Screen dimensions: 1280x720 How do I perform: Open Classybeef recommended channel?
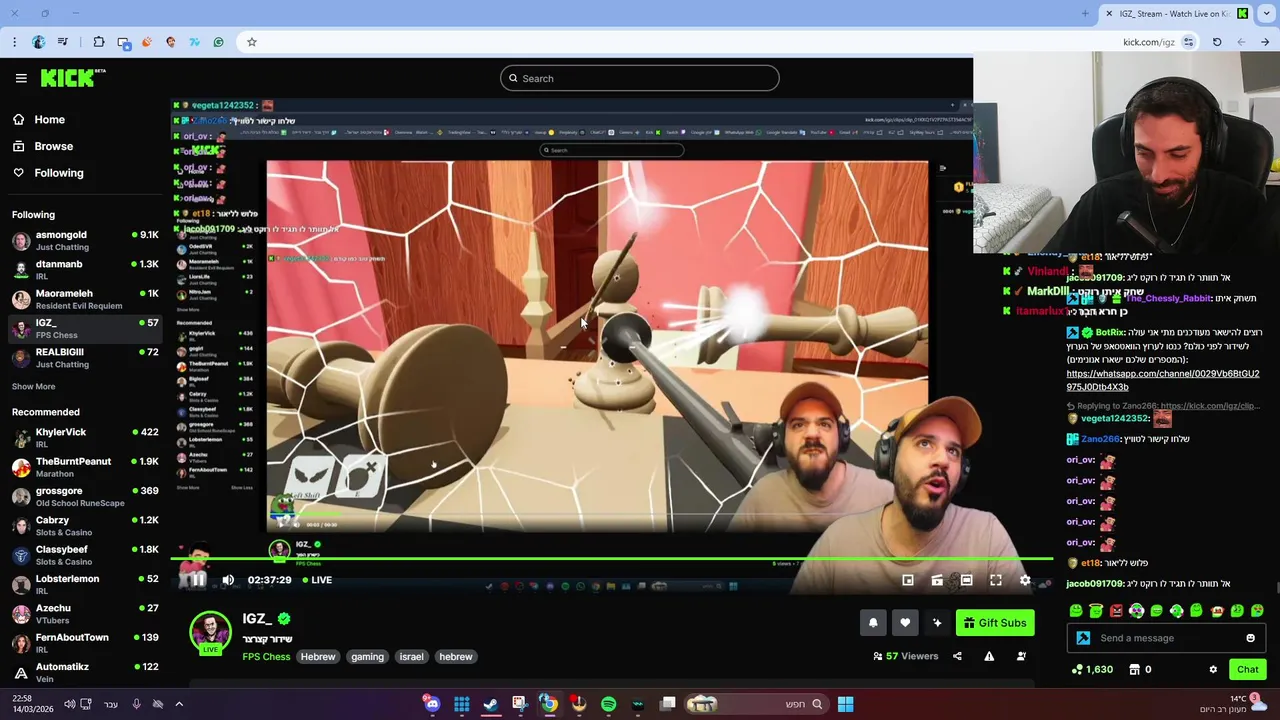84,555
